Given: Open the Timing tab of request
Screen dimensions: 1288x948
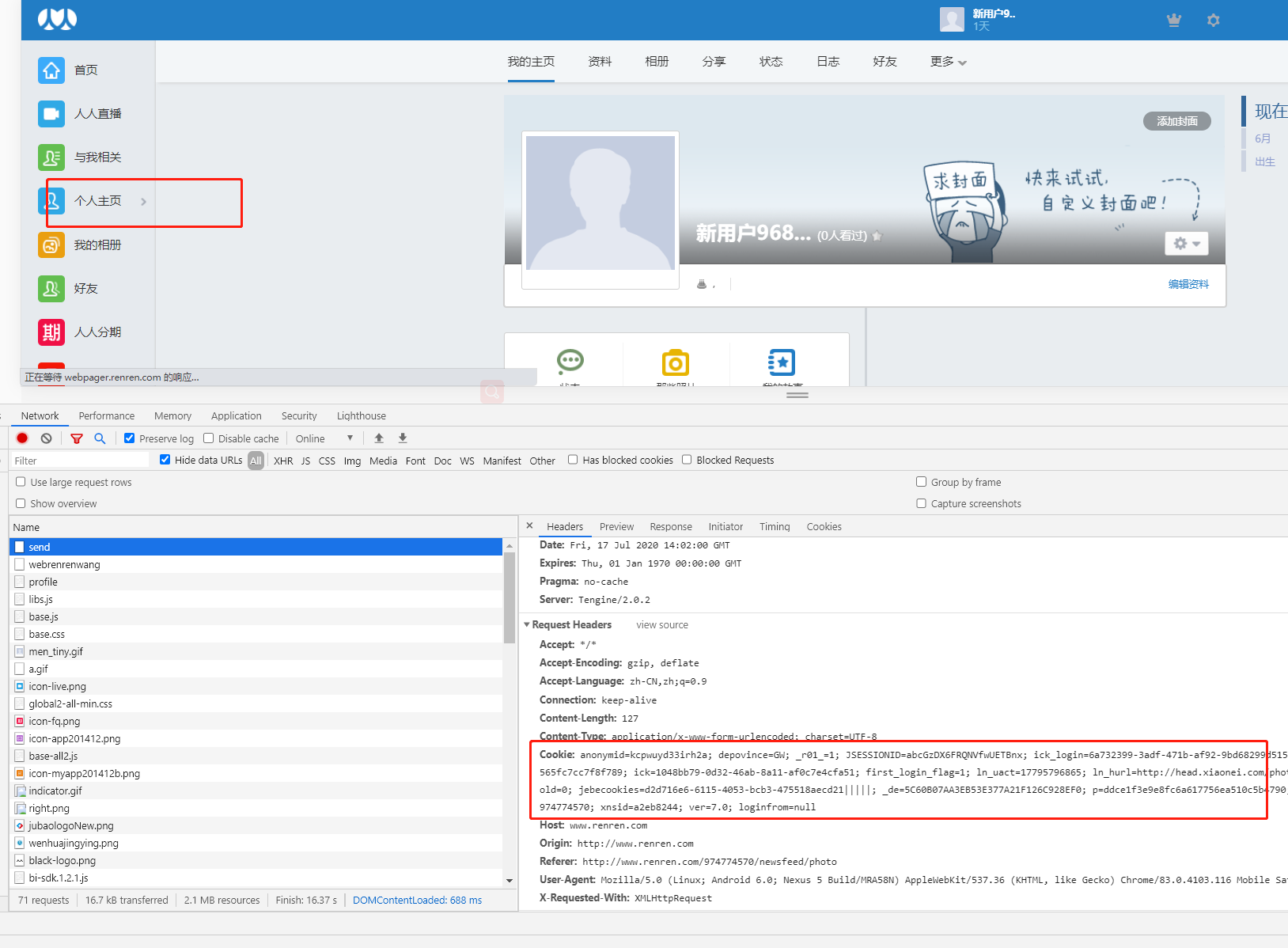Looking at the screenshot, I should pos(775,526).
